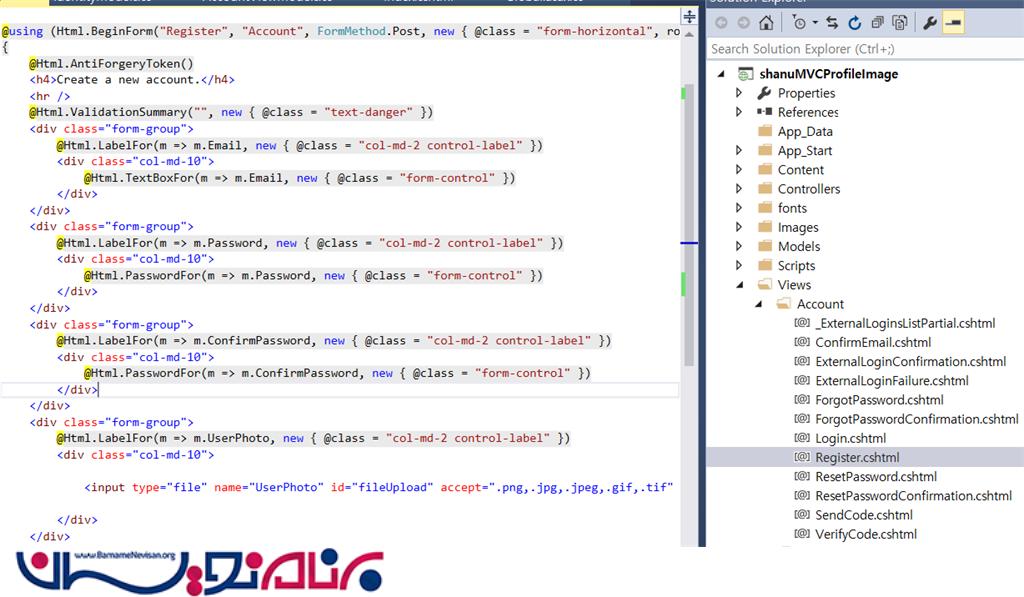Click the Back navigation arrow in Solution Explorer
The image size is (1024, 597).
pos(721,23)
